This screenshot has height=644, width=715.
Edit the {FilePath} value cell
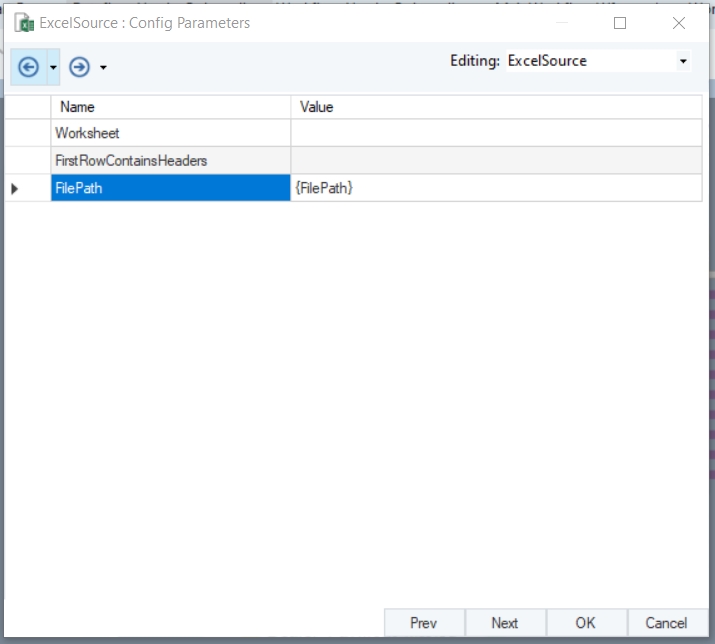[496, 187]
